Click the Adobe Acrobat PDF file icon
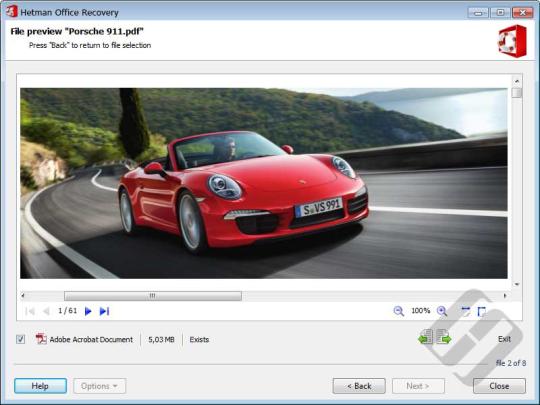 coord(41,339)
